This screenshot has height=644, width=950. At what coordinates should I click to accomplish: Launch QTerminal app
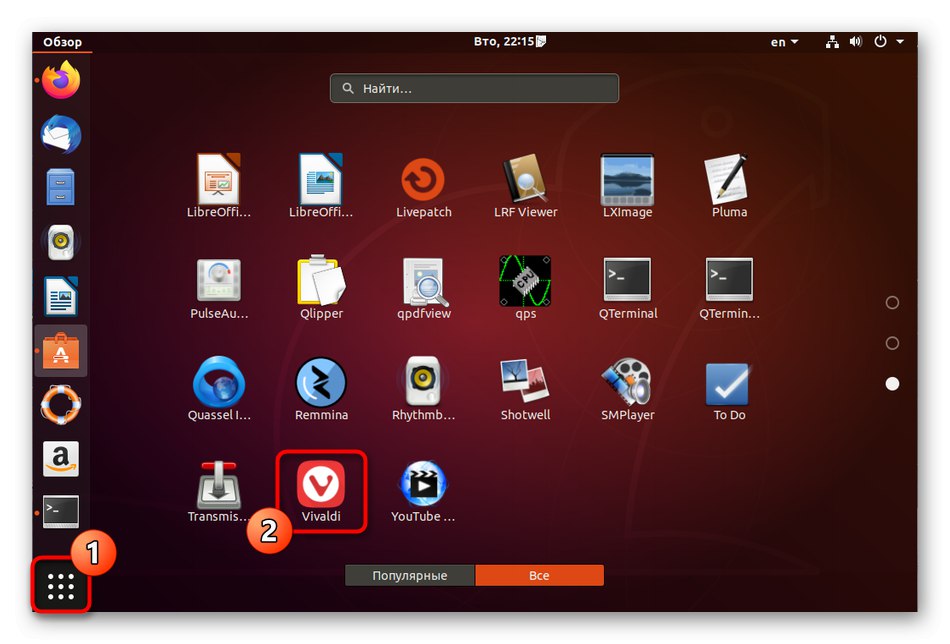(x=627, y=280)
